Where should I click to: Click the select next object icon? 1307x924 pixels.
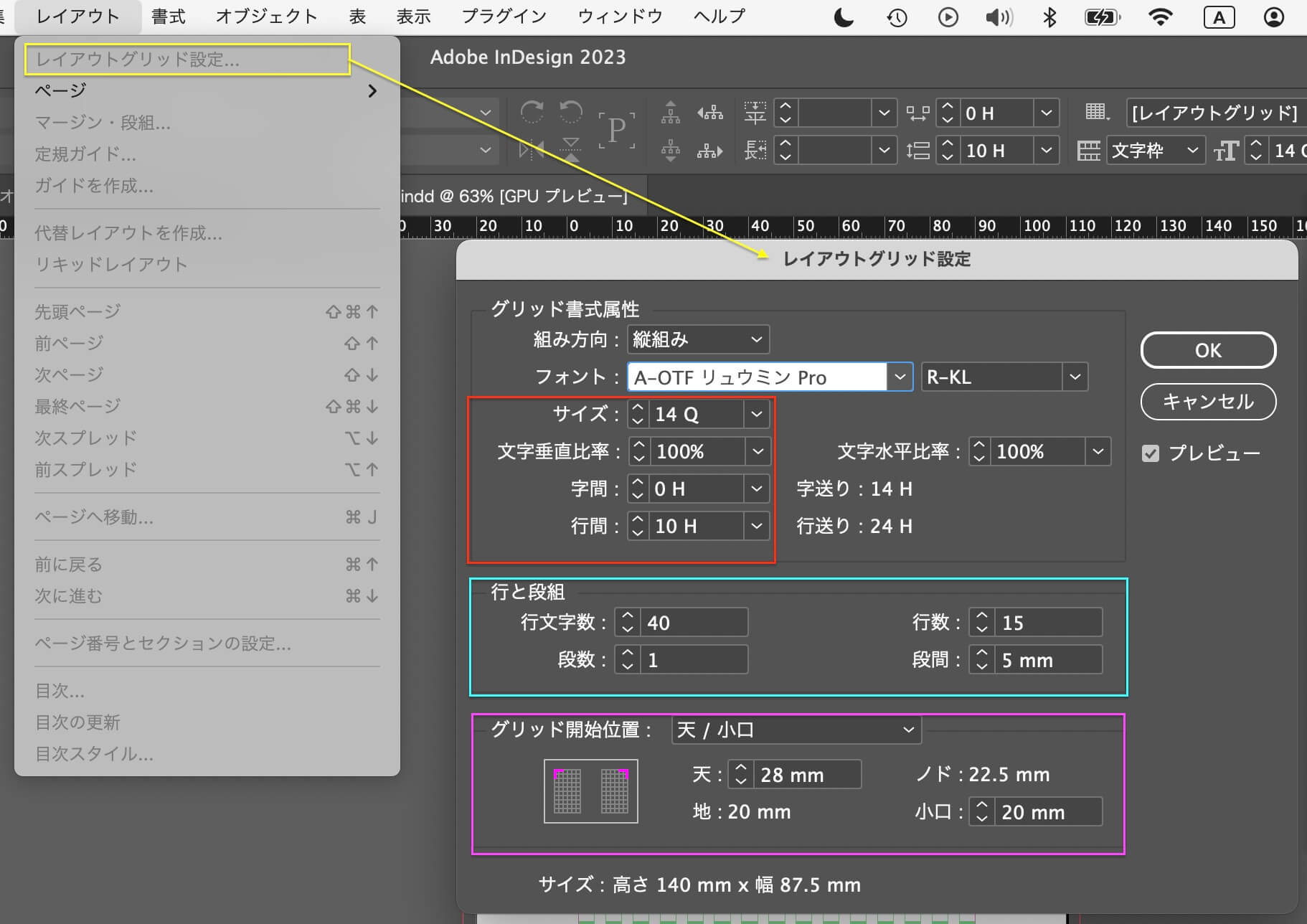coord(710,151)
